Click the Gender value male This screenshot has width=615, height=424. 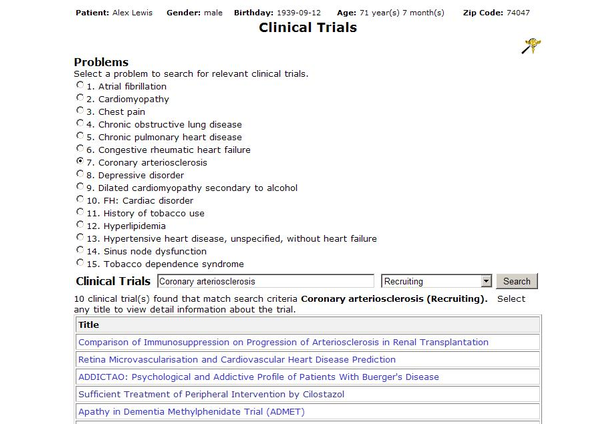coord(213,13)
